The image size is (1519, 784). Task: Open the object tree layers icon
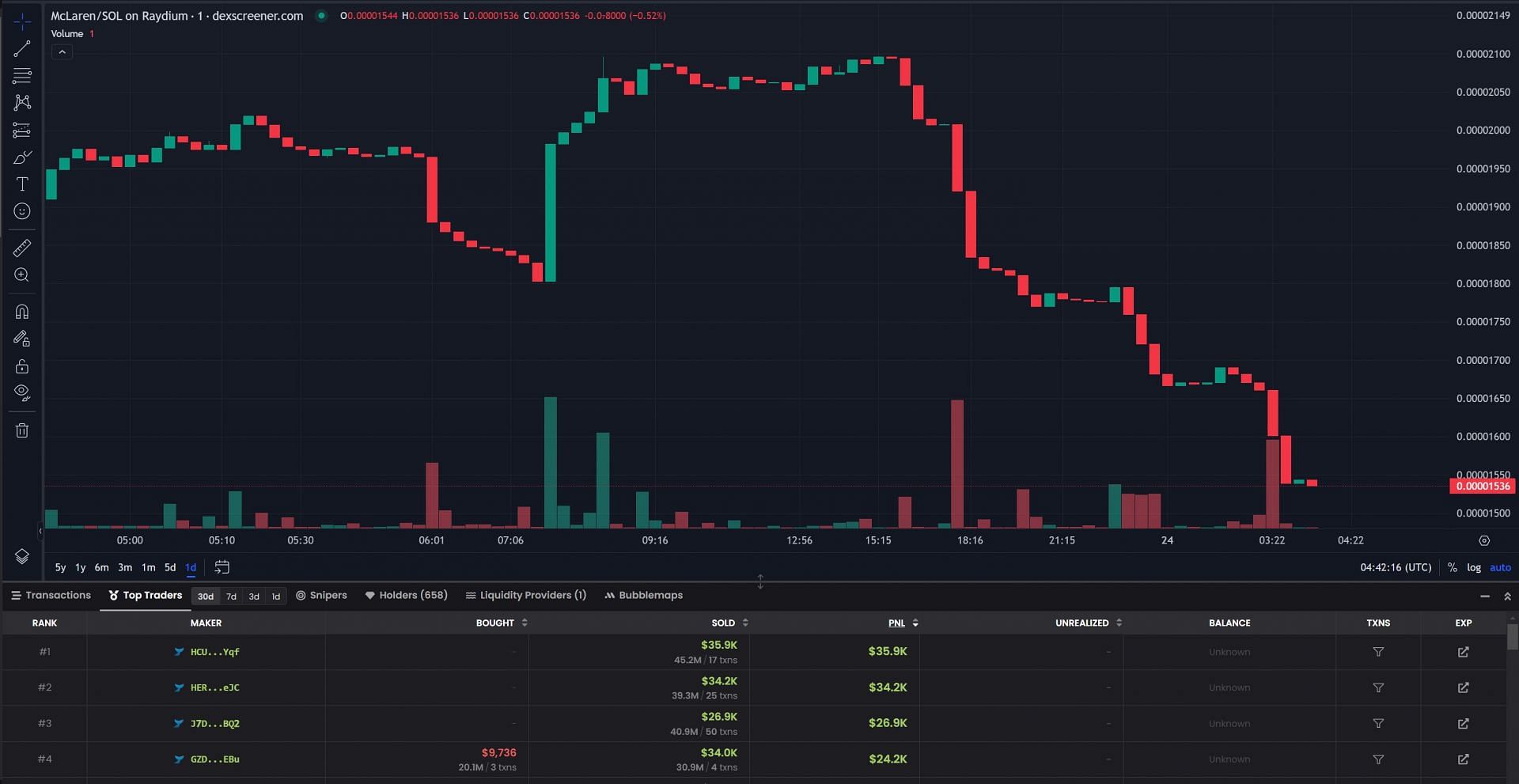coord(22,556)
